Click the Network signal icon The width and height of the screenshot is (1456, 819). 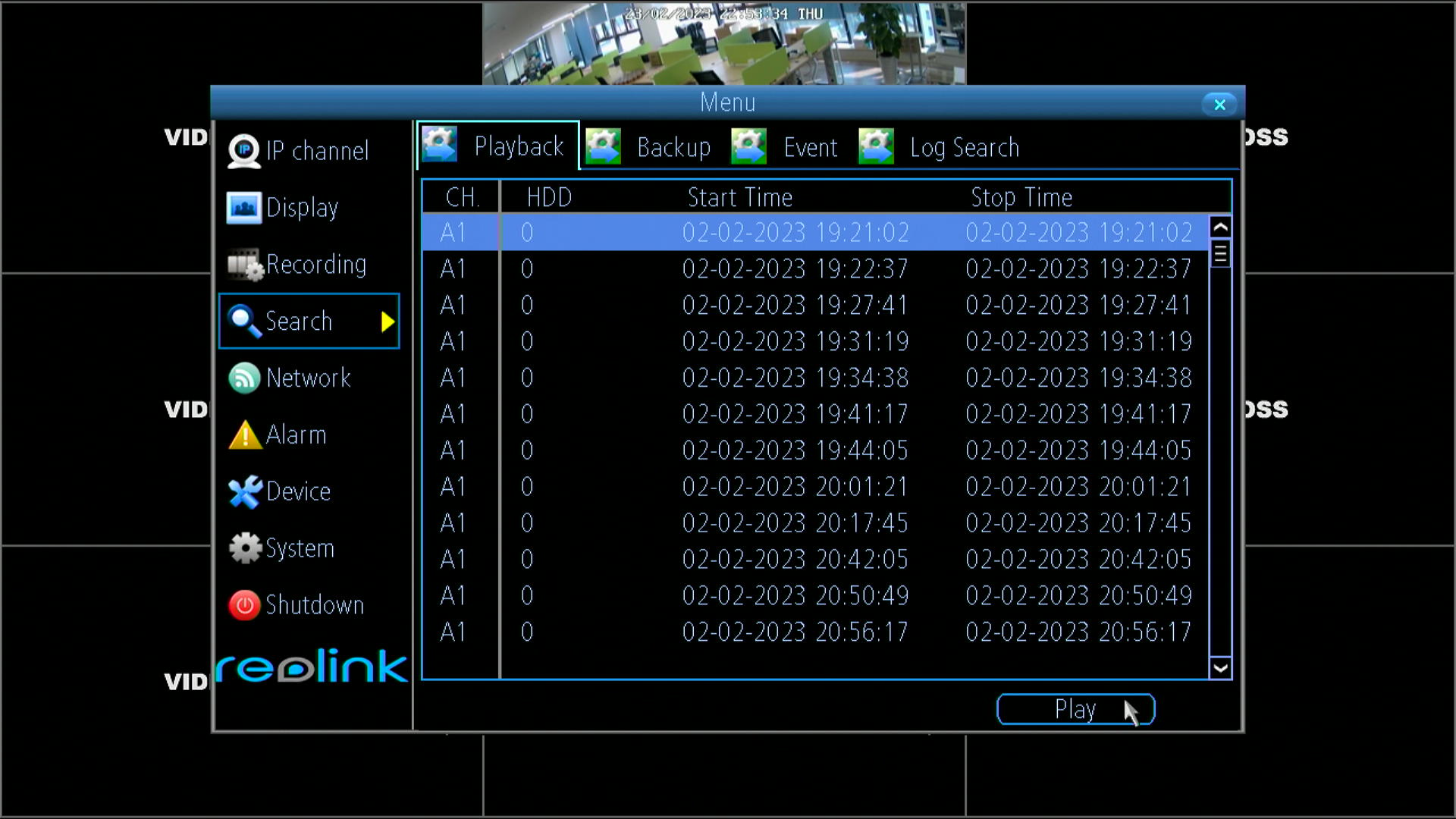click(244, 378)
